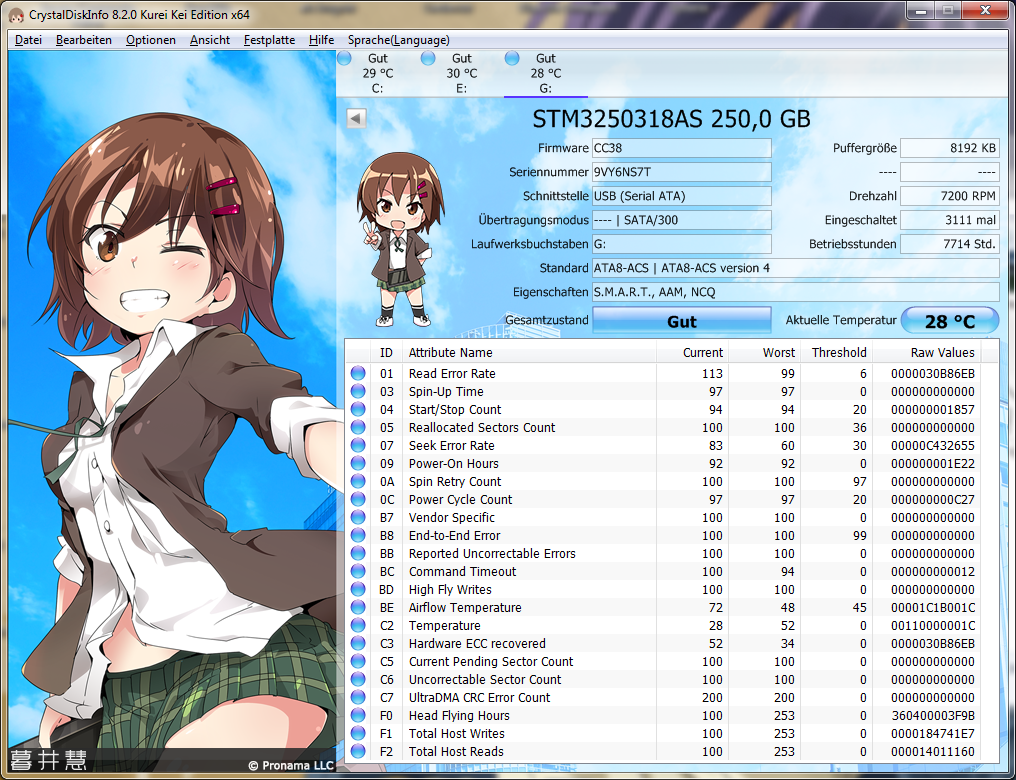Click the status orb for Total Host Writes

358,733
